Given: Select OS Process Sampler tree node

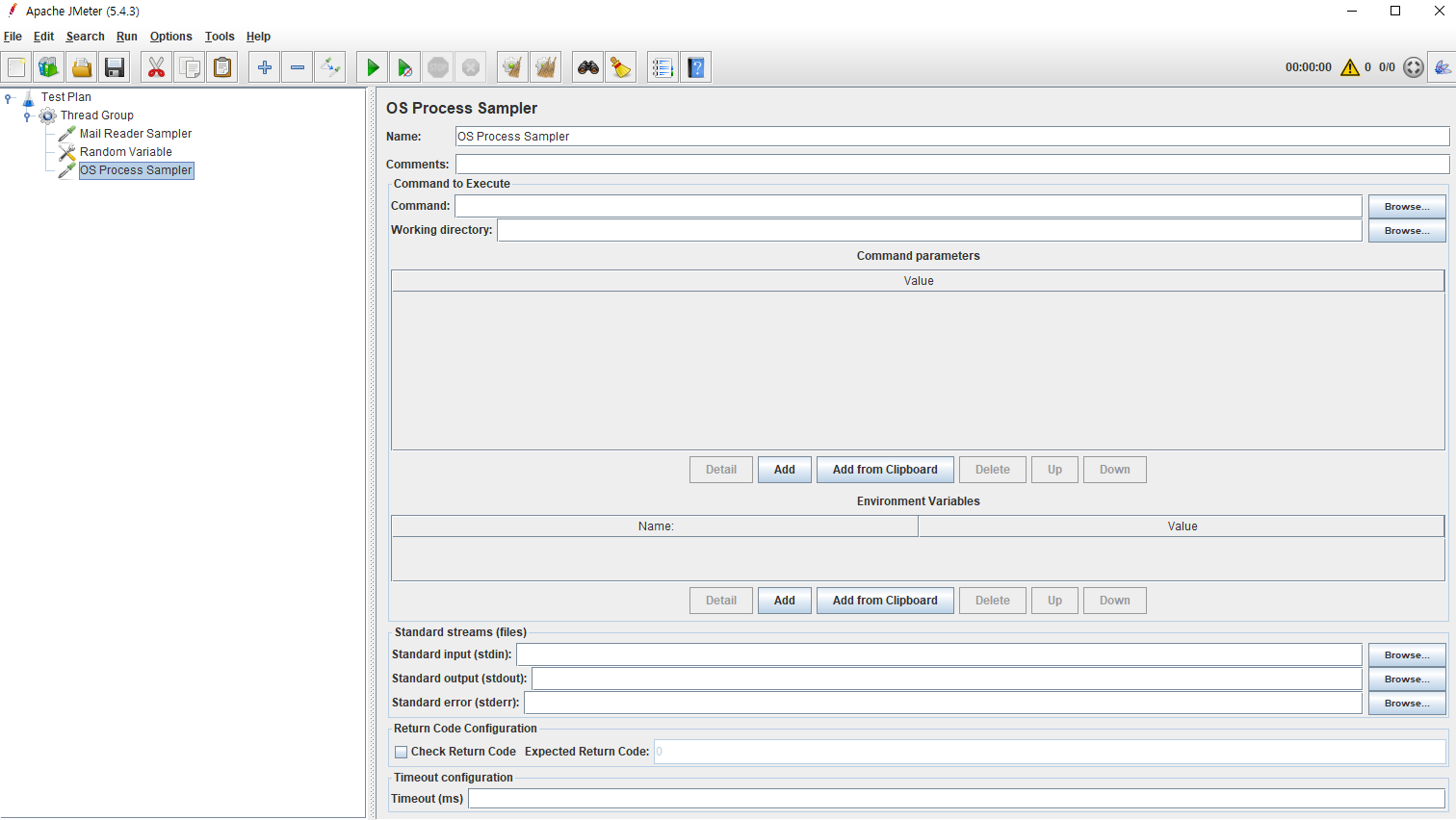Looking at the screenshot, I should click(x=136, y=170).
